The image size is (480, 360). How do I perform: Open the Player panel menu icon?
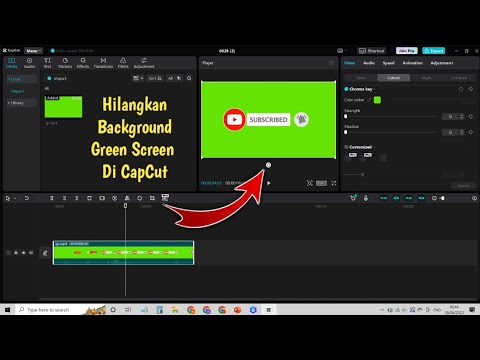(x=331, y=63)
